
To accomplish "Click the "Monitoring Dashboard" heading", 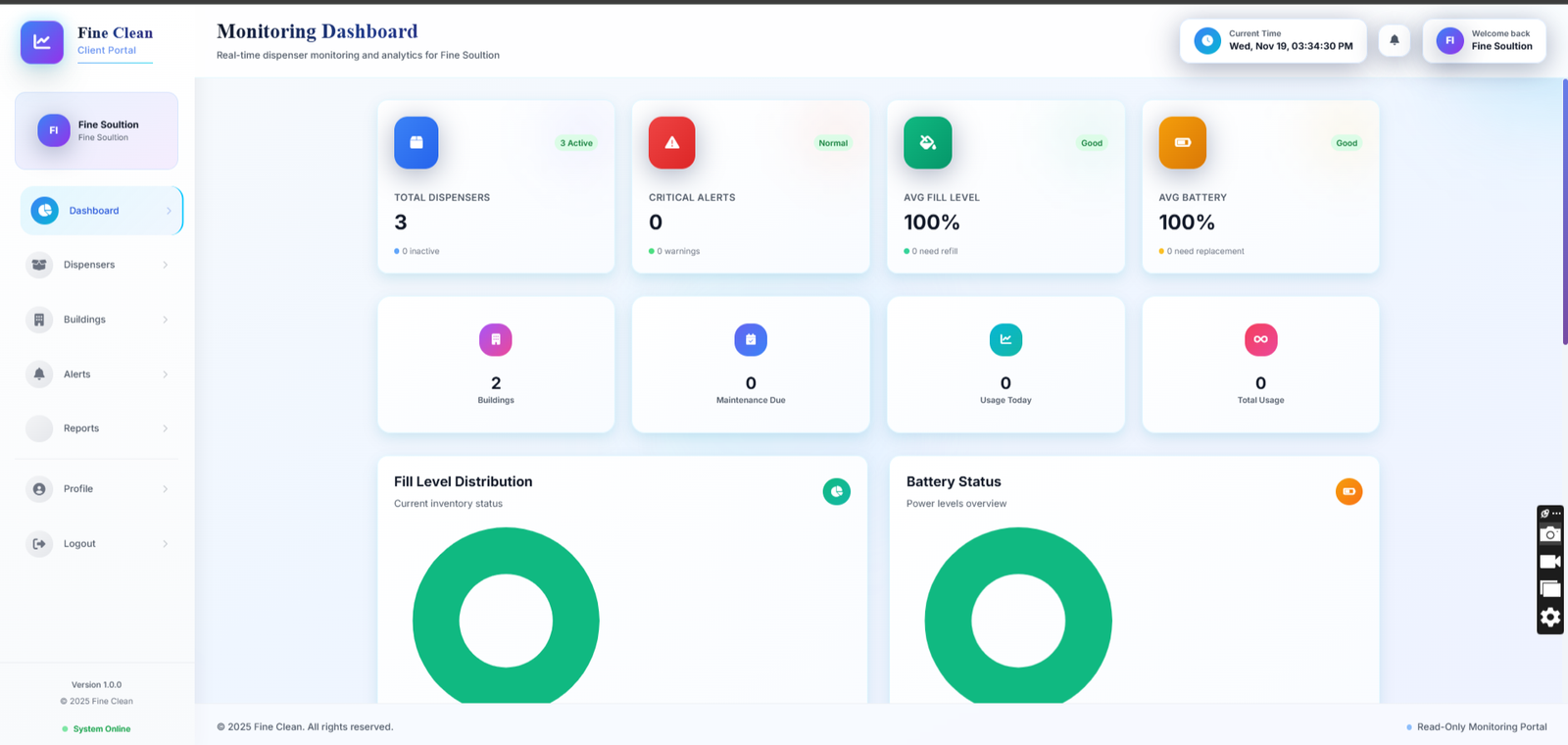I will tap(318, 31).
